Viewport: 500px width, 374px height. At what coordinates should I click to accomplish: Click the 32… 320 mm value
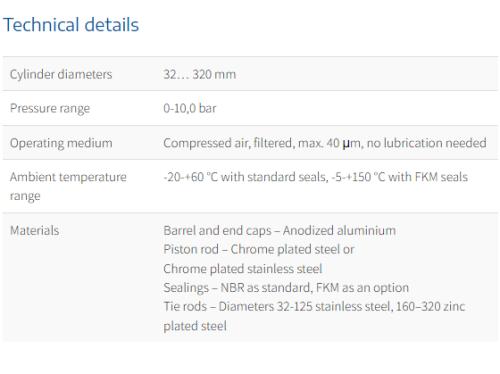(x=199, y=74)
